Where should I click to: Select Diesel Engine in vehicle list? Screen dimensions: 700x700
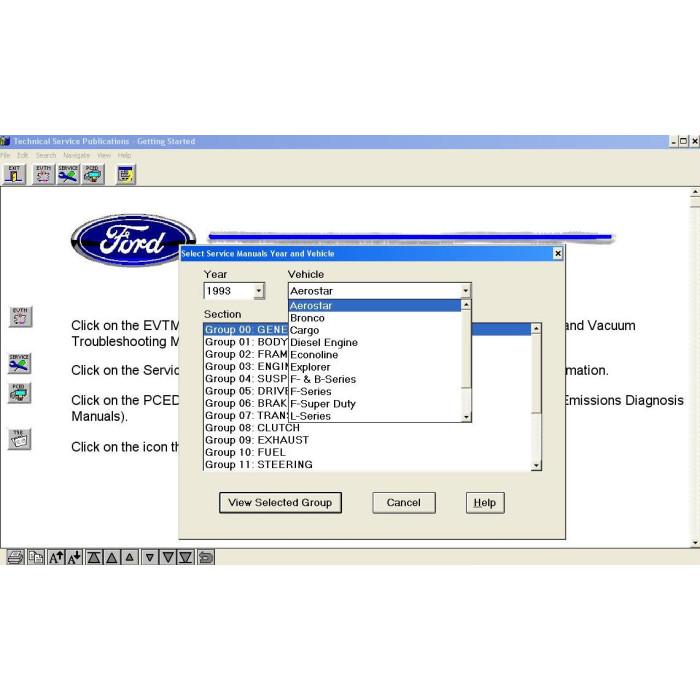[x=375, y=342]
